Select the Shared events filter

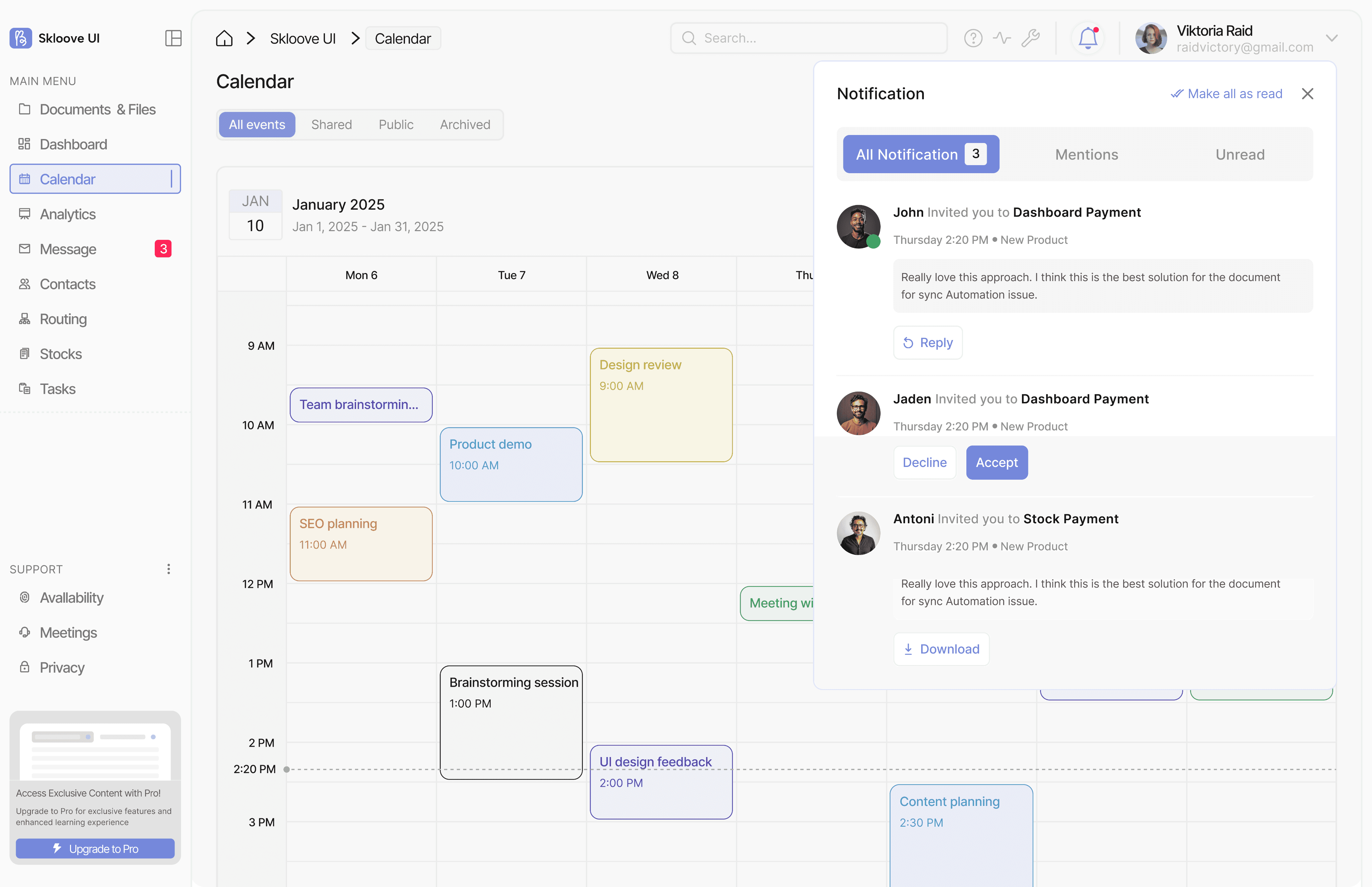(x=331, y=124)
